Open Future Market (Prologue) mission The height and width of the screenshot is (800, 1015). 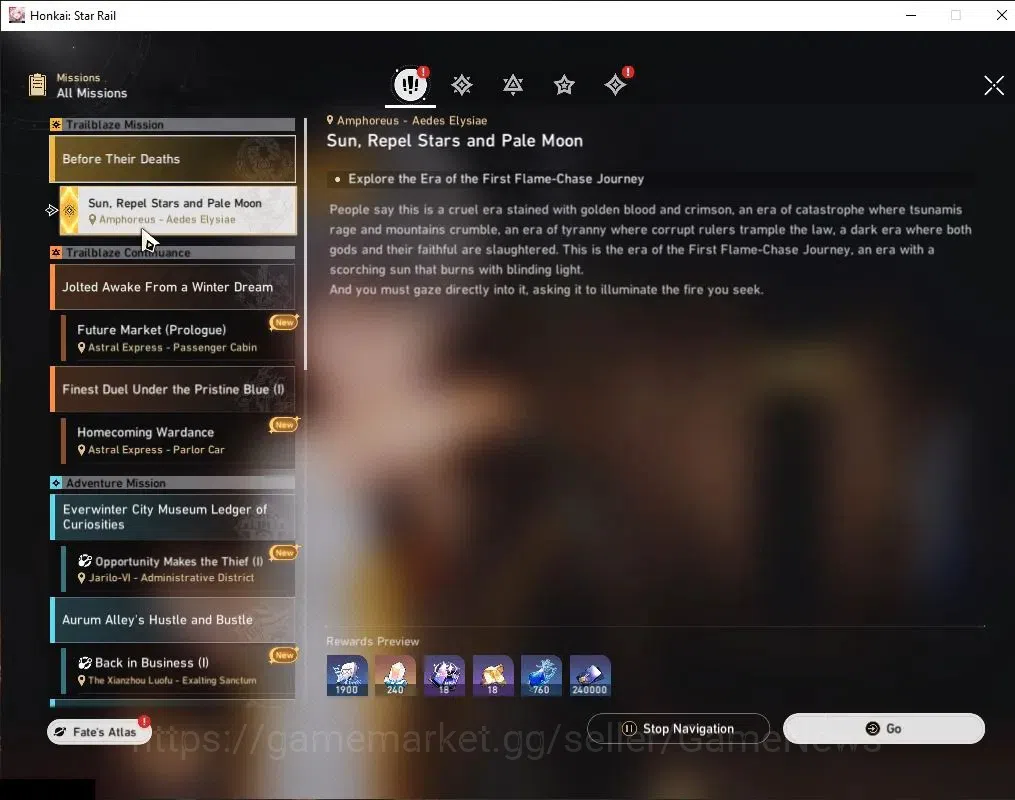point(178,337)
